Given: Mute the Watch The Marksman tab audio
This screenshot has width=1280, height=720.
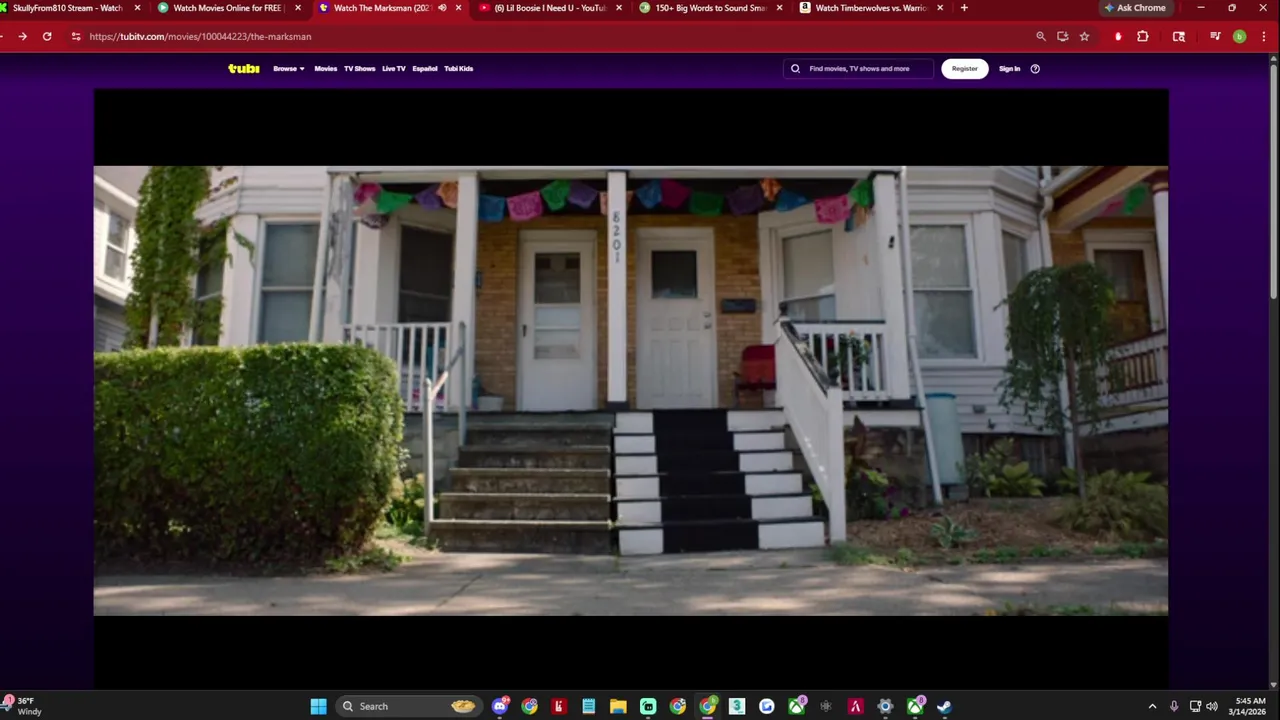Looking at the screenshot, I should click(442, 8).
